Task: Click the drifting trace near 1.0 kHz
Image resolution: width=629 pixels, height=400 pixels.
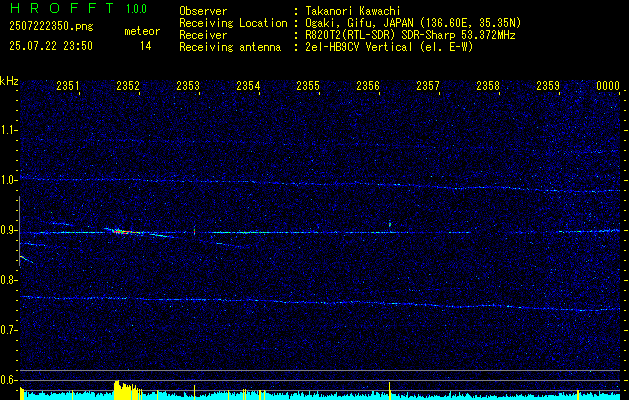Action: pos(320,184)
